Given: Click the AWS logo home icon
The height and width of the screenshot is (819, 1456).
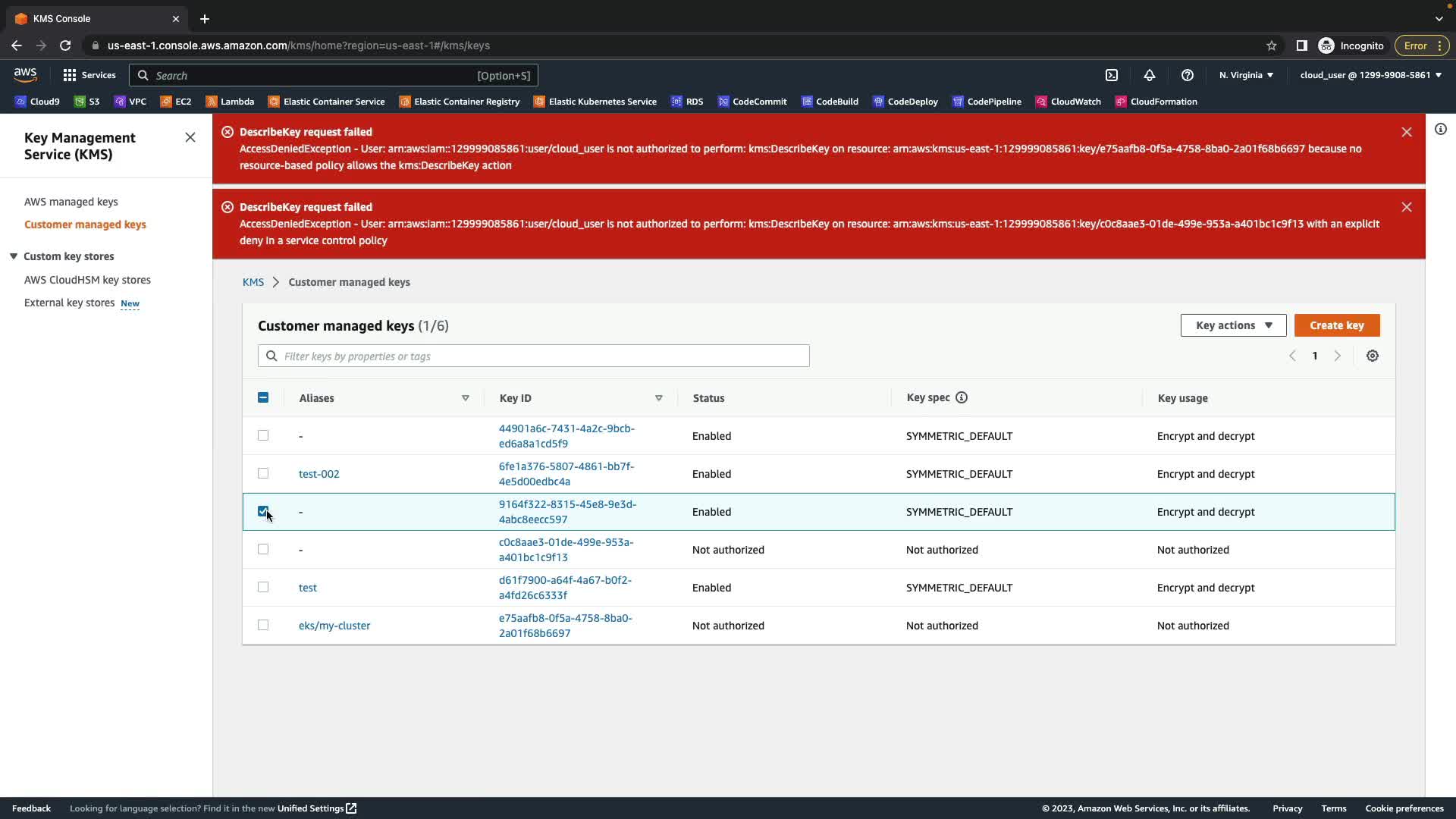Looking at the screenshot, I should (x=25, y=74).
